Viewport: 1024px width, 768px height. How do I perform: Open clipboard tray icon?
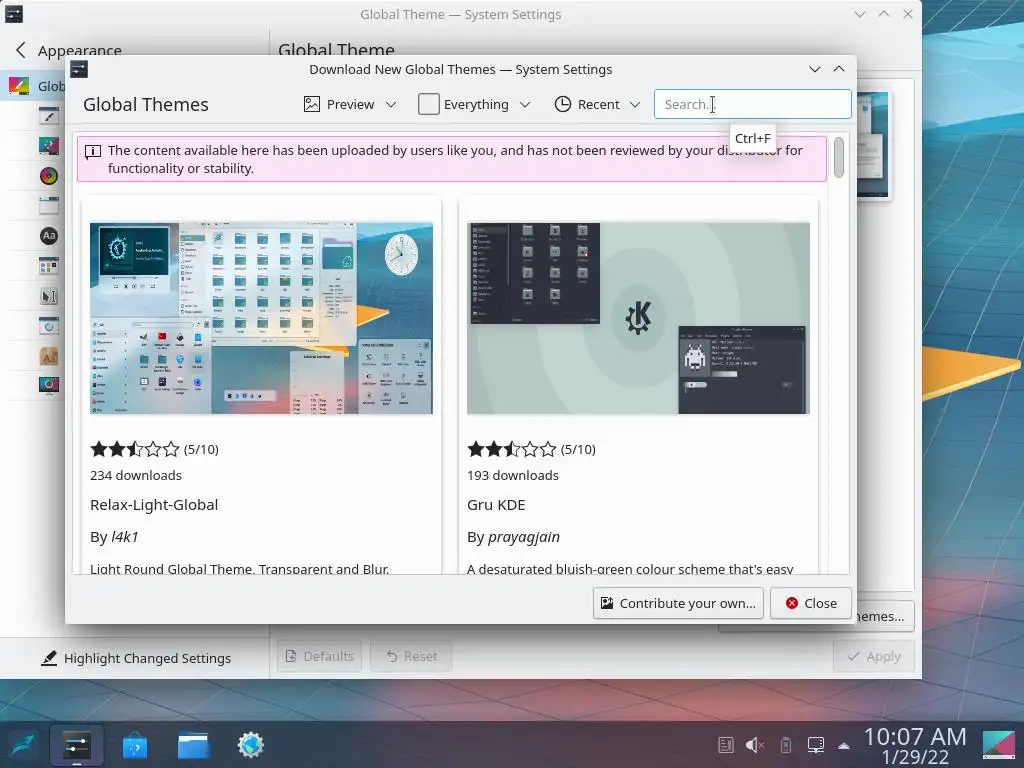pos(726,745)
